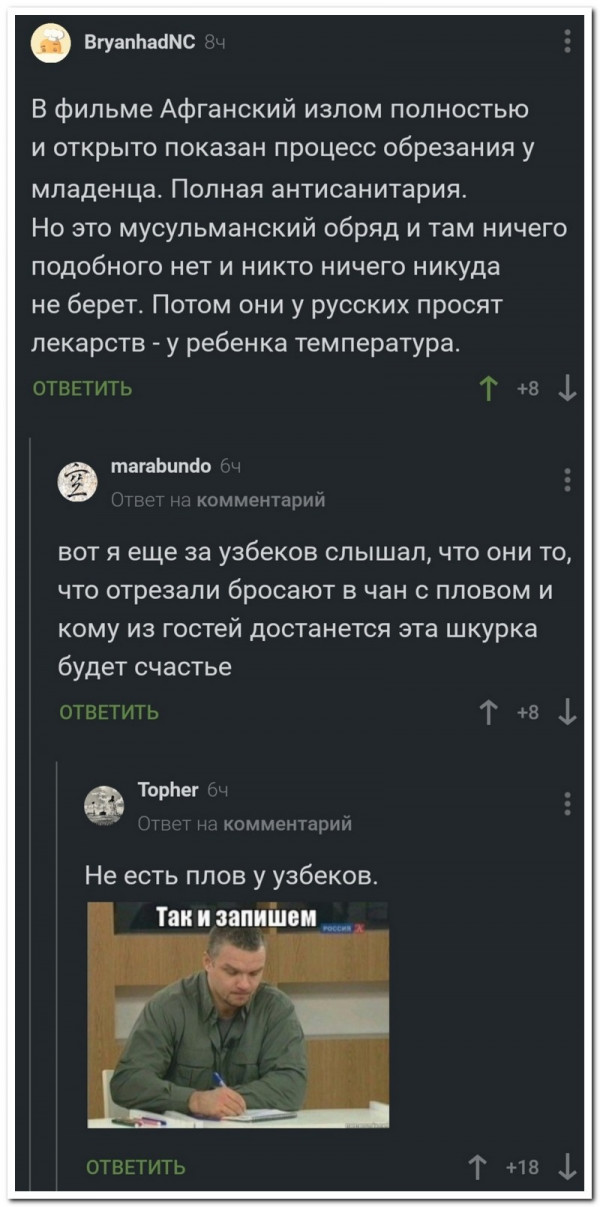Open options menu for marabundo's comment
600x1207 pixels.
[x=567, y=479]
